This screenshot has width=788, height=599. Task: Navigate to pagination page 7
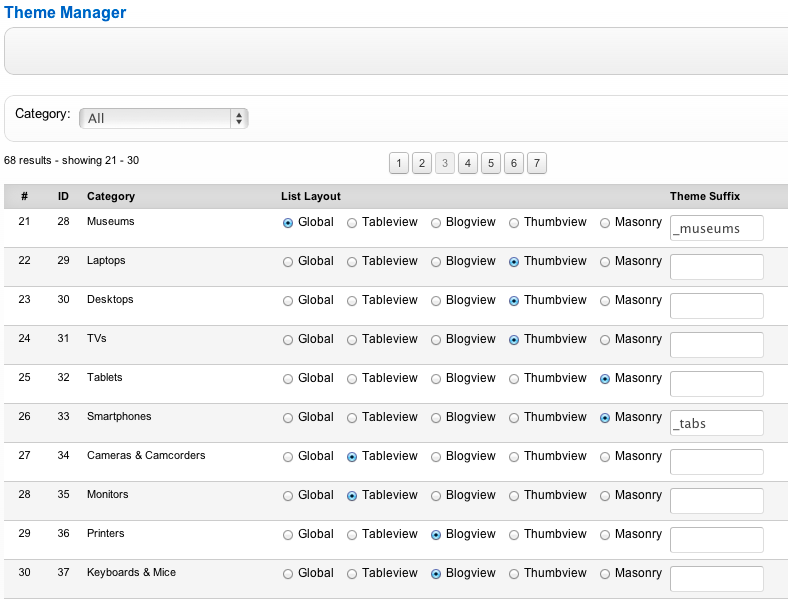536,163
